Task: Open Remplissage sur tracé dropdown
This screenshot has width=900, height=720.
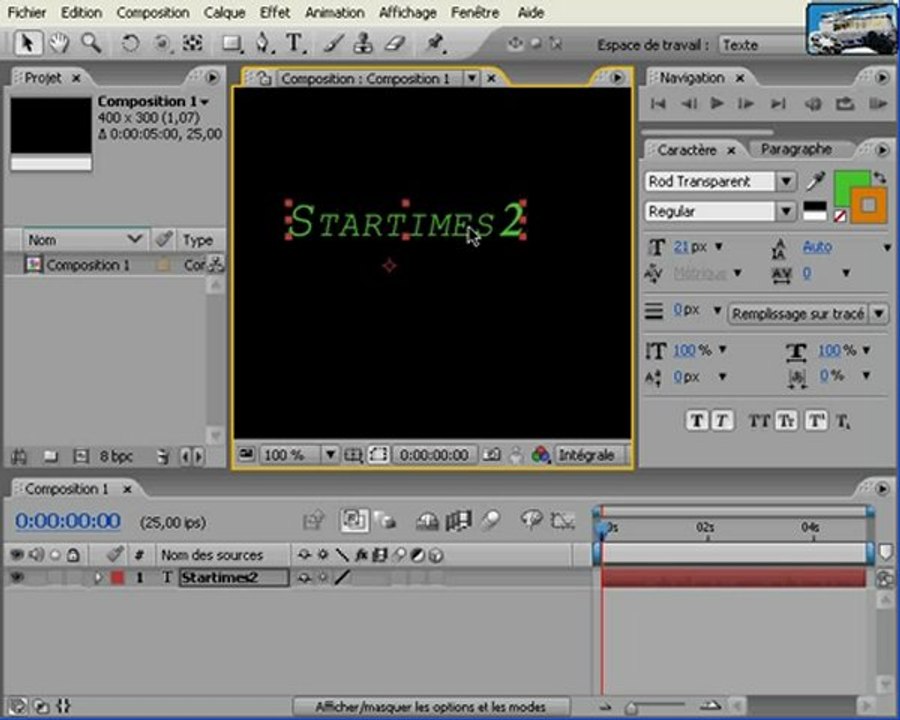Action: pos(808,313)
